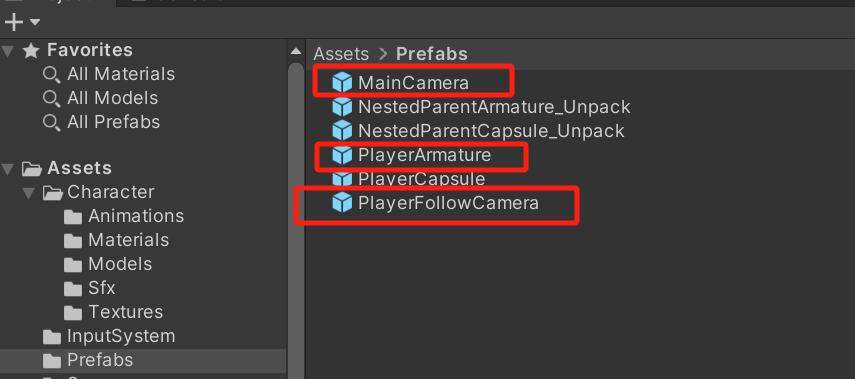
Task: Click the PlayerFollowCamera prefab cube icon
Action: (x=342, y=203)
